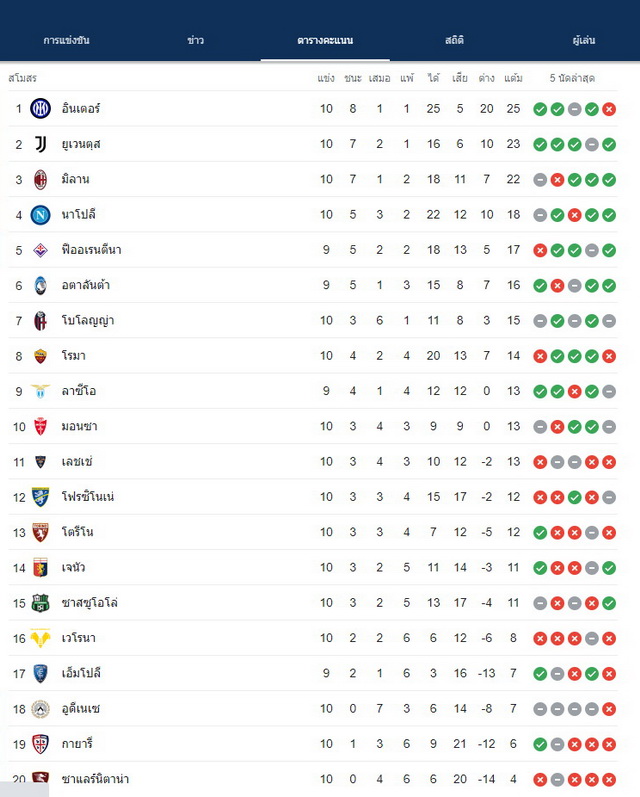The image size is (640, 797).
Task: Open the Roma club crest
Action: pos(41,356)
